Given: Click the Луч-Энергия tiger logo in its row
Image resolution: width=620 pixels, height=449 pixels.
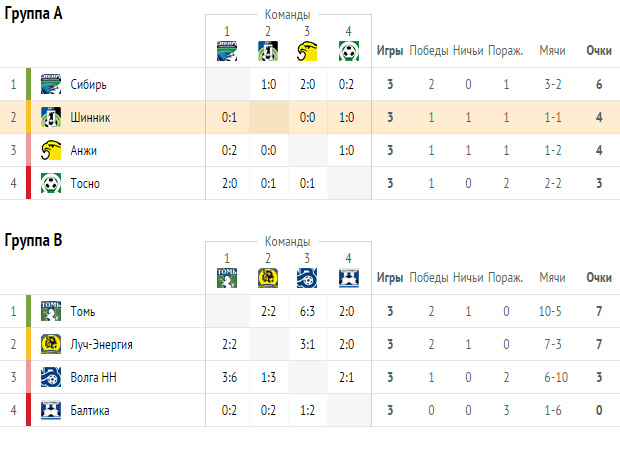Looking at the screenshot, I should tap(51, 344).
